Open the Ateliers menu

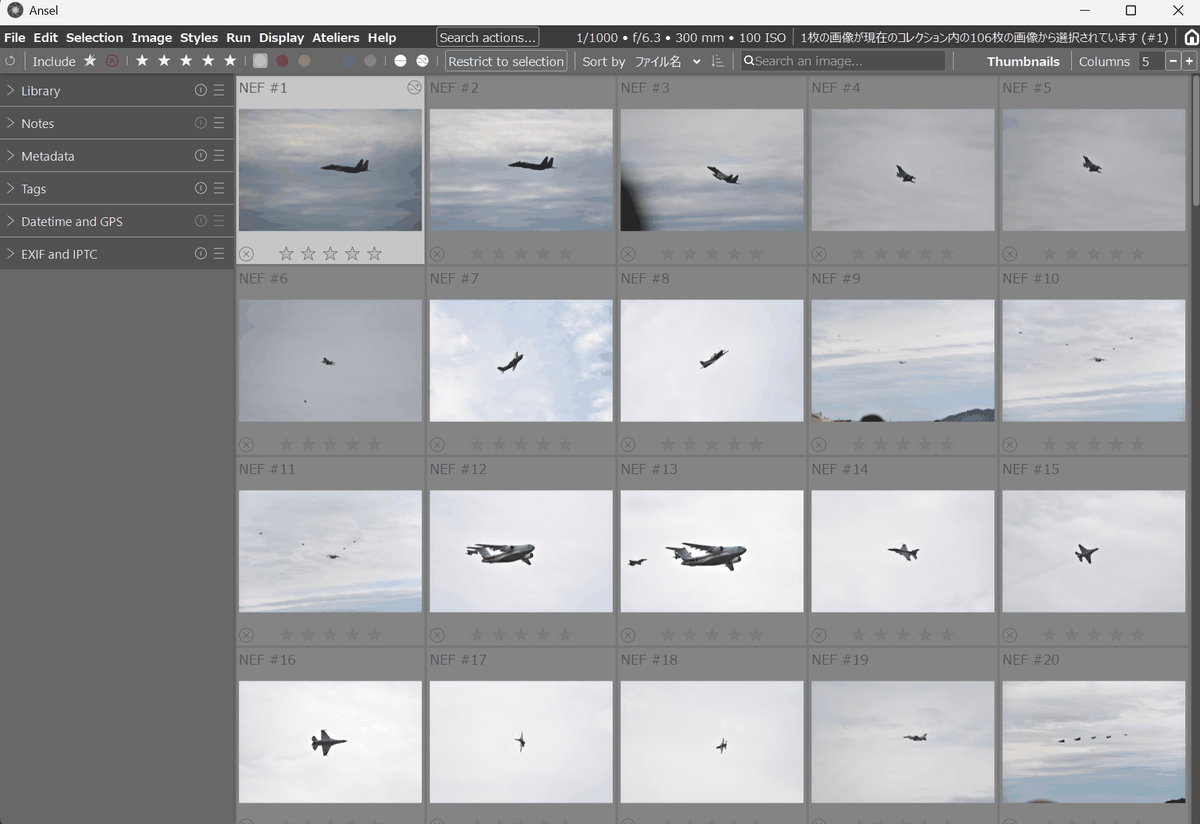point(336,37)
